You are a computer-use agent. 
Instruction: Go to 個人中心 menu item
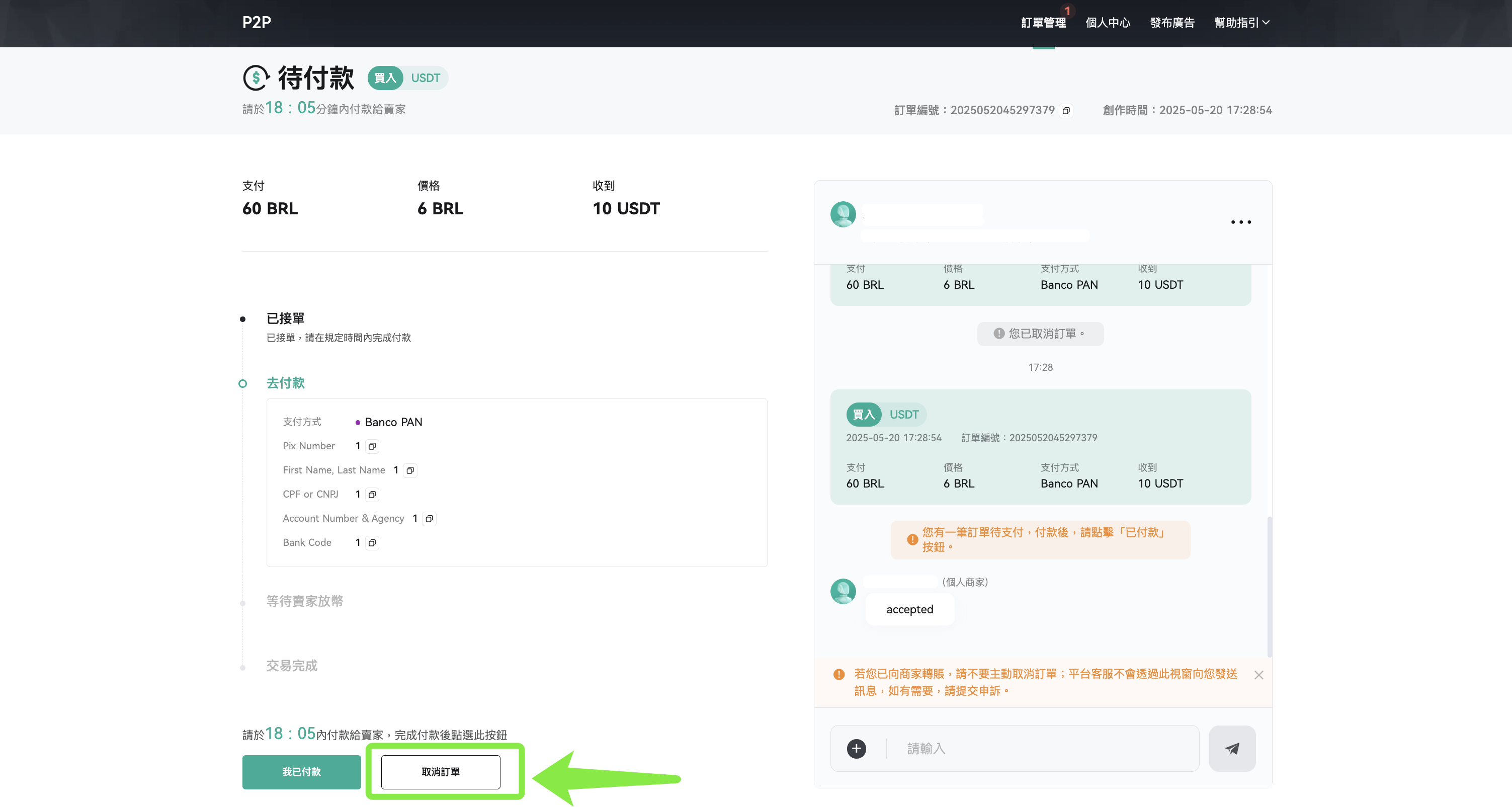1108,23
